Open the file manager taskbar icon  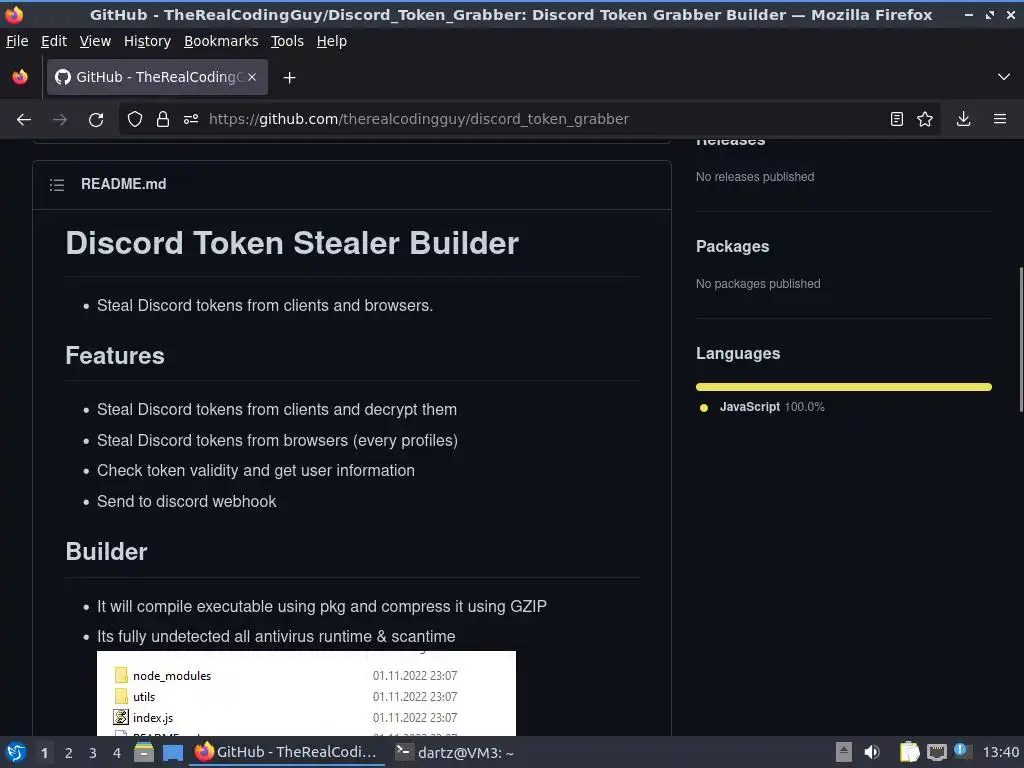144,752
